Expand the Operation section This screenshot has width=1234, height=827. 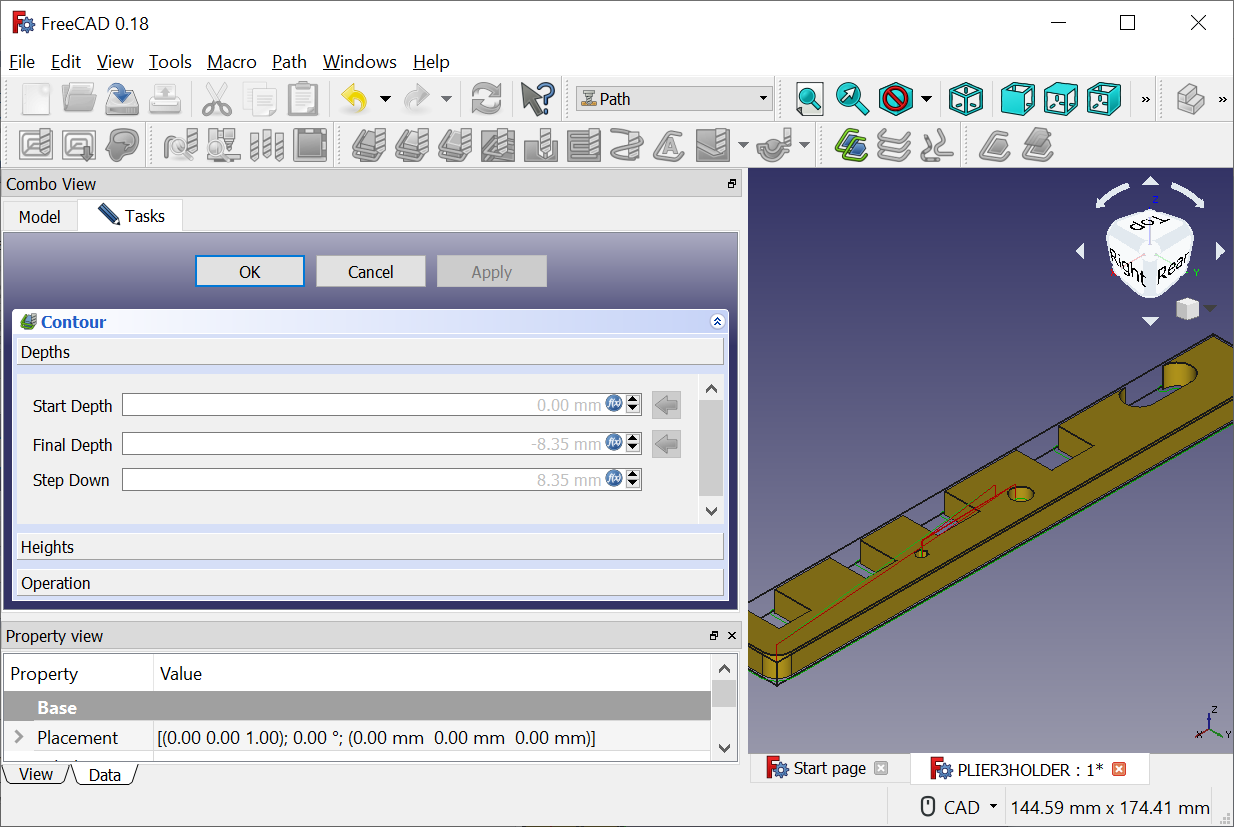[x=370, y=583]
